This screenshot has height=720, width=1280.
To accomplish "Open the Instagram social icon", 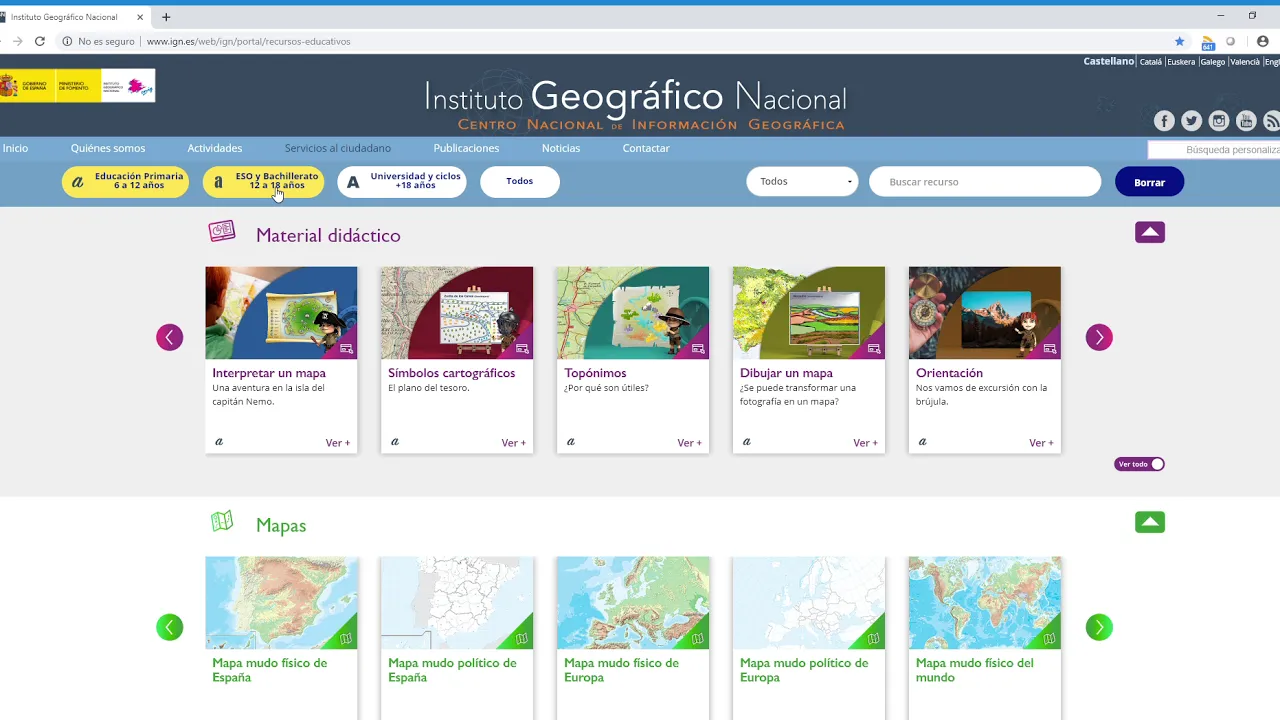I will pyautogui.click(x=1219, y=121).
